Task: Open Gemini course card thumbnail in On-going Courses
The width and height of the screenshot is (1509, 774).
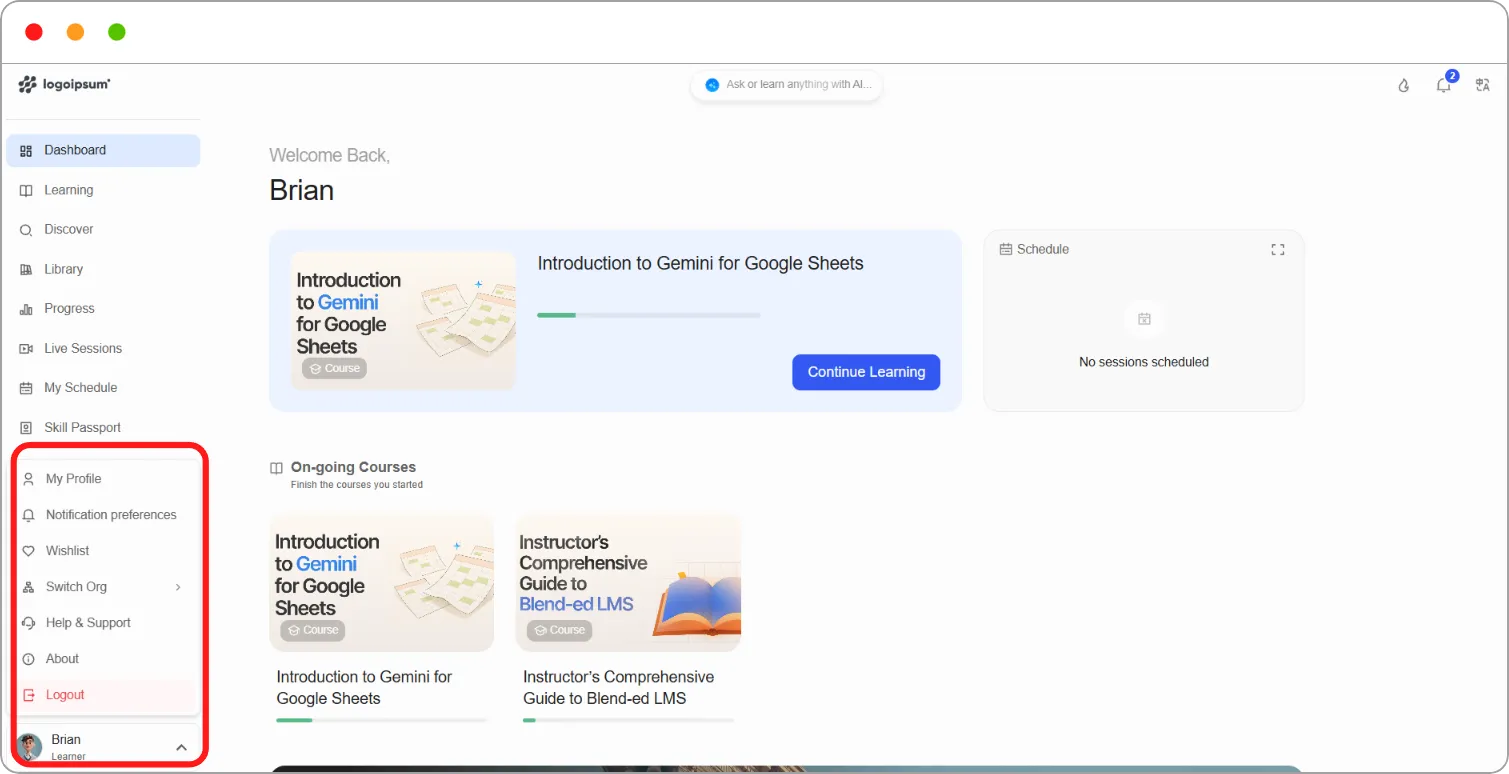Action: 382,582
